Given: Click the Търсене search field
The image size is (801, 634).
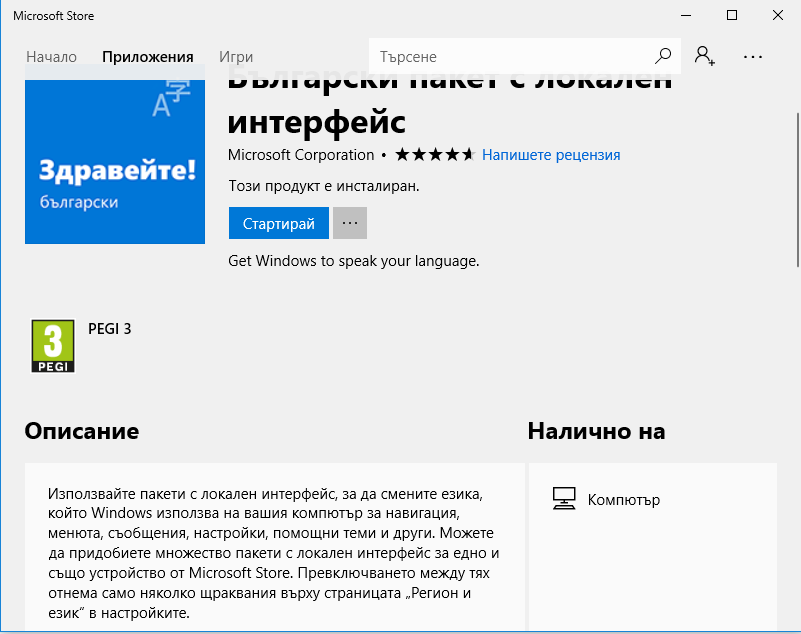Looking at the screenshot, I should click(x=525, y=56).
